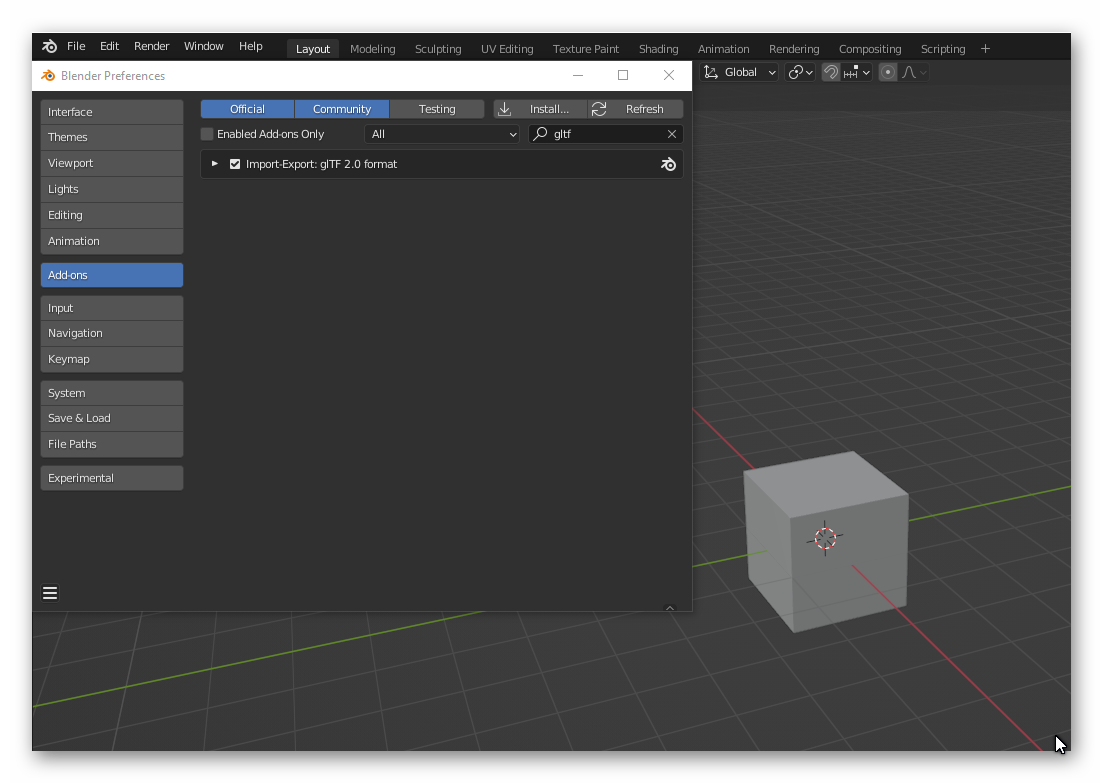Switch to the Sculpting workspace tab
Image resolution: width=1103 pixels, height=783 pixels.
438,49
